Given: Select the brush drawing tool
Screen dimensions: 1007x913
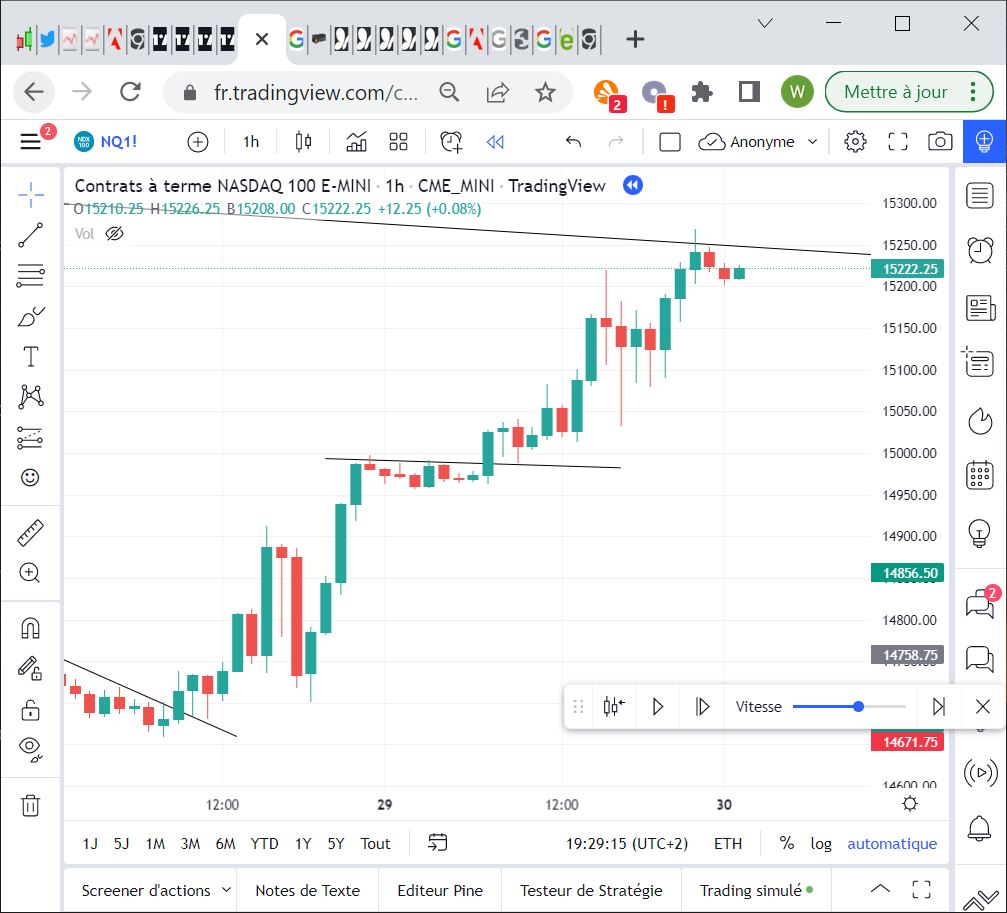Looking at the screenshot, I should pos(30,316).
